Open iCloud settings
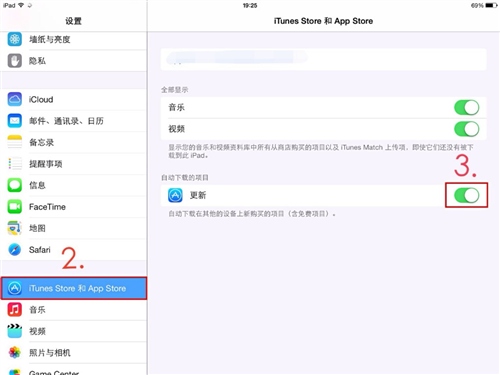The height and width of the screenshot is (375, 500). tap(73, 99)
